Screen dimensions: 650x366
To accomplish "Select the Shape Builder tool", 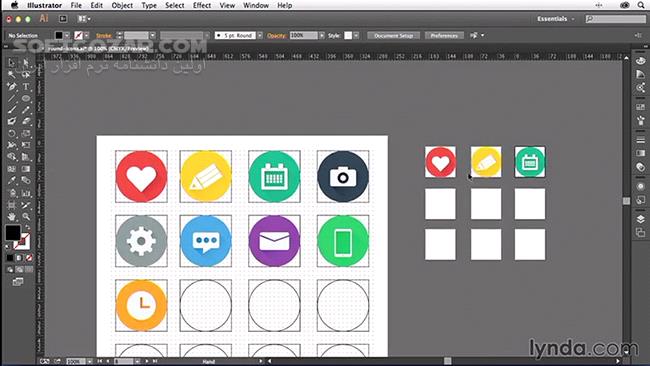I will [x=12, y=157].
